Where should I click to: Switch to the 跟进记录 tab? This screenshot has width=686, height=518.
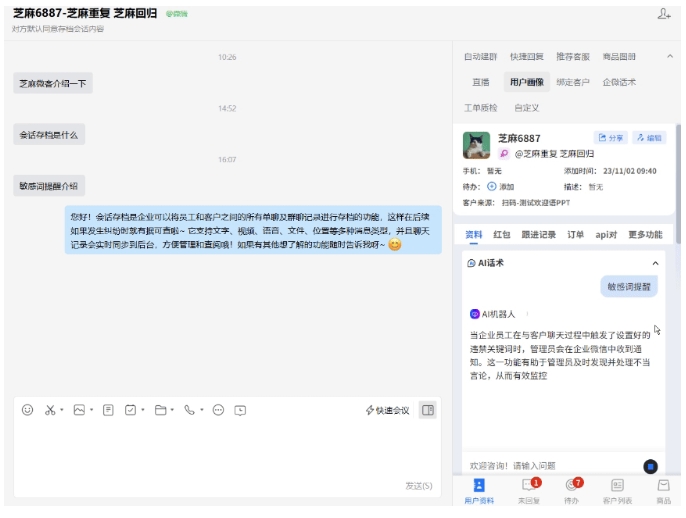pos(537,235)
